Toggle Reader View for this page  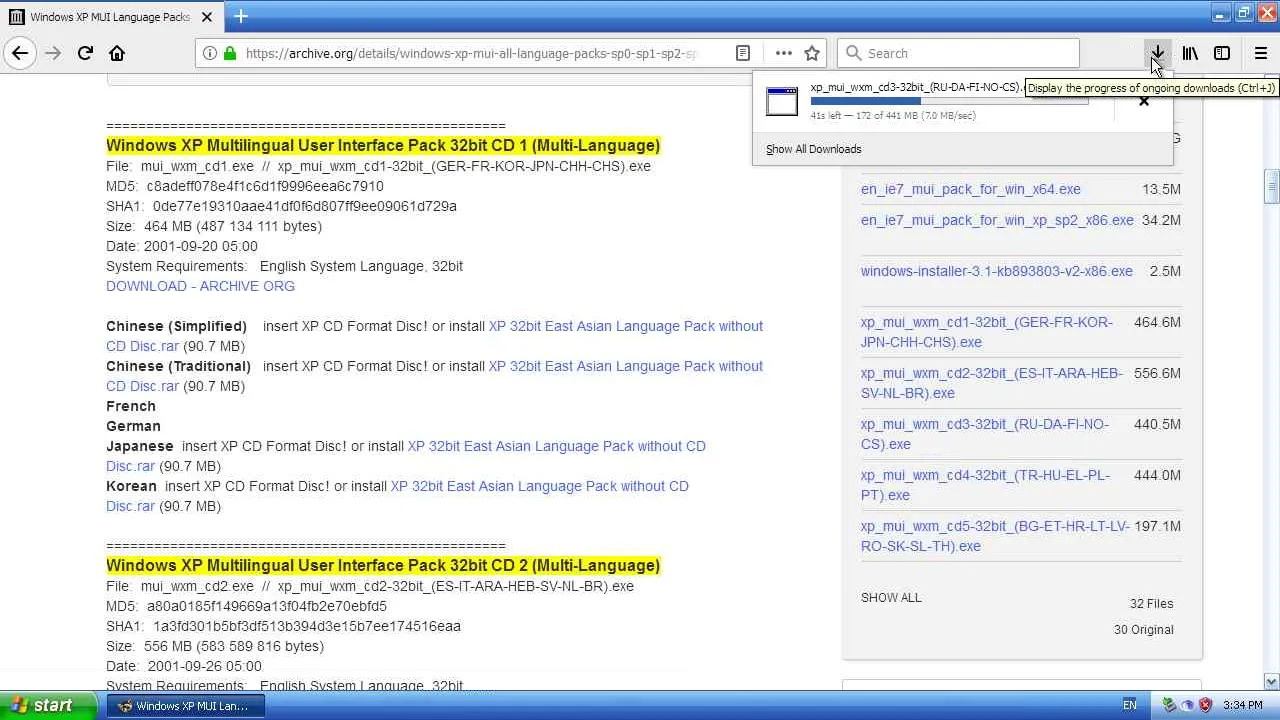(743, 53)
